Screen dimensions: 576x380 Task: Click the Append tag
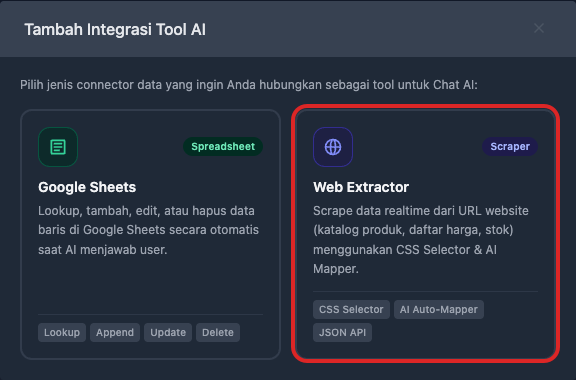(x=115, y=333)
